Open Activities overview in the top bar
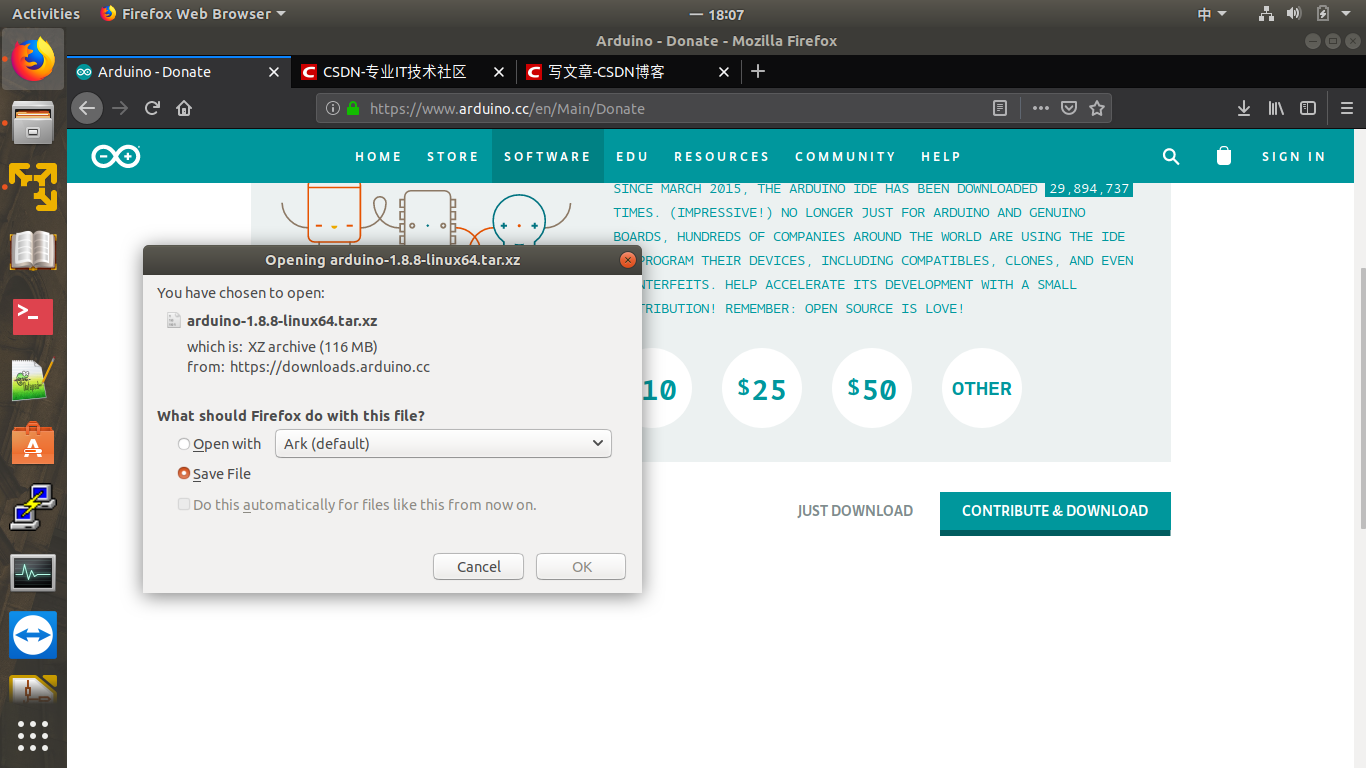 45,14
